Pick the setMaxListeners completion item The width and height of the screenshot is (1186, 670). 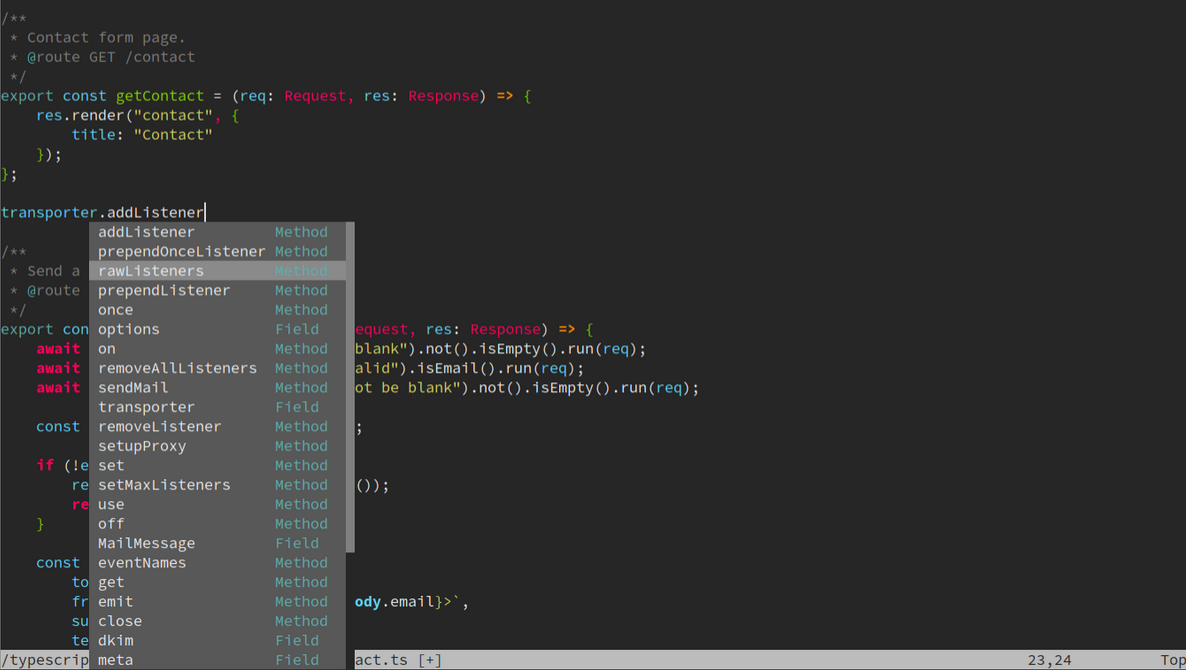coord(164,485)
